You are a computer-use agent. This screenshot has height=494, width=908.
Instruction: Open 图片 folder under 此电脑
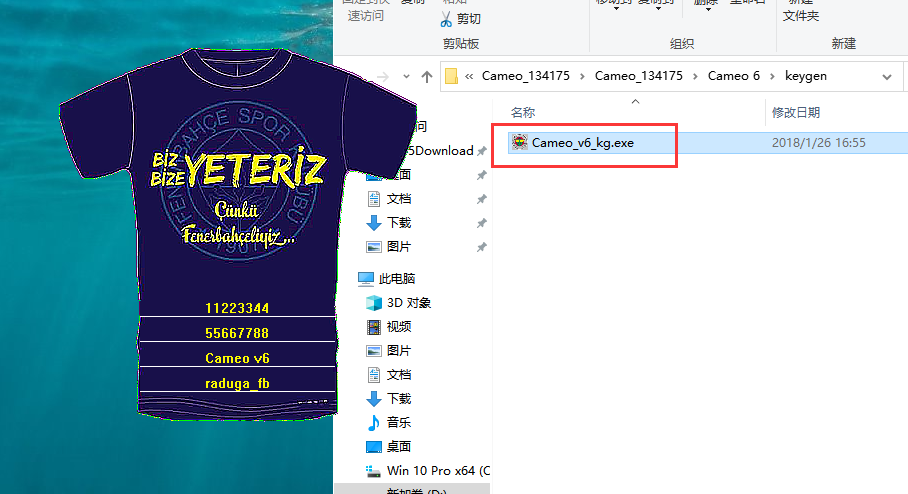click(x=398, y=350)
